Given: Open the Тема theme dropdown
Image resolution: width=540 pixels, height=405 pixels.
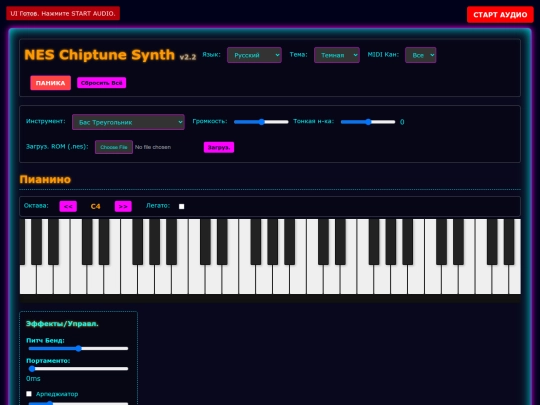Looking at the screenshot, I should click(337, 55).
